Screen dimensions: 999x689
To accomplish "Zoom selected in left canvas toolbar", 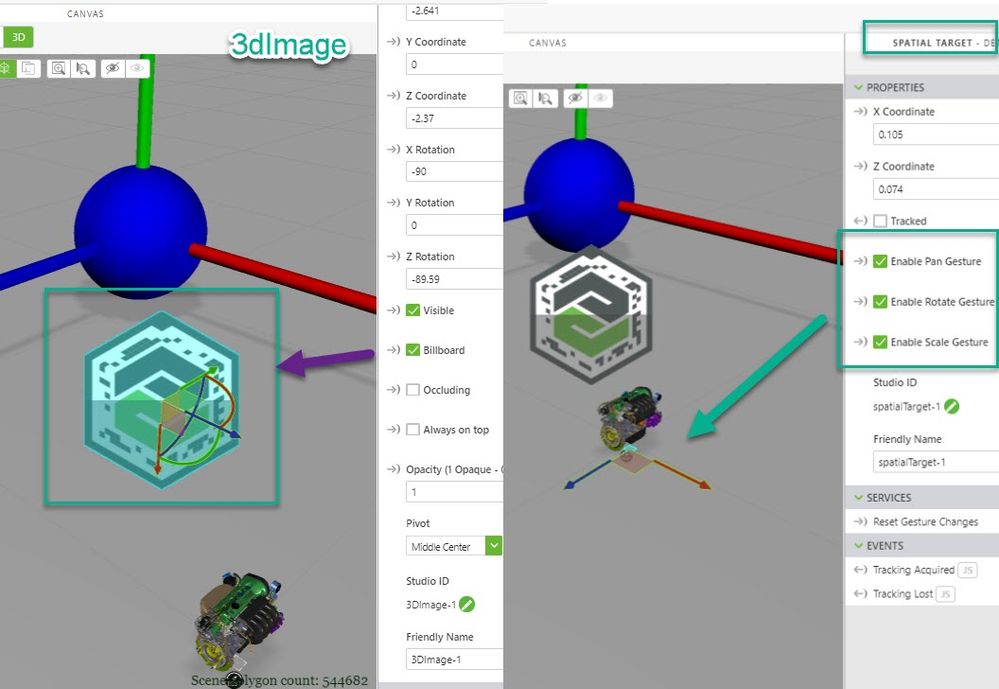I will 83,68.
